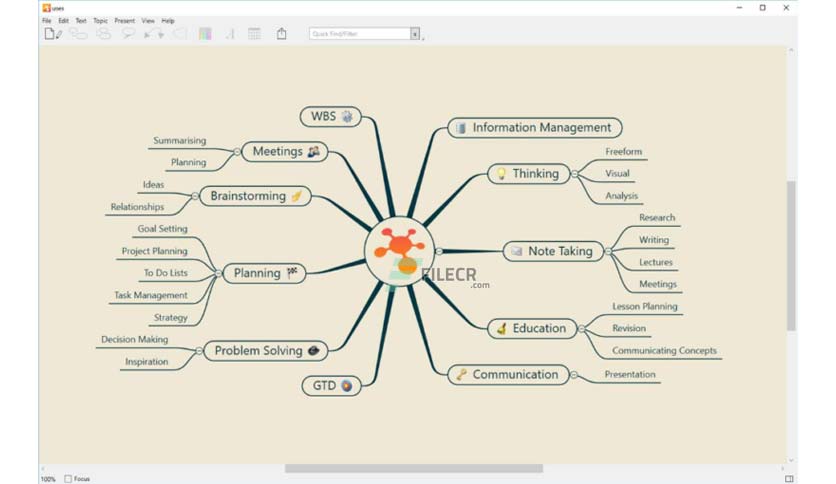Toggle the Focus checkbox
Screen dimensions: 836x484
(x=68, y=479)
